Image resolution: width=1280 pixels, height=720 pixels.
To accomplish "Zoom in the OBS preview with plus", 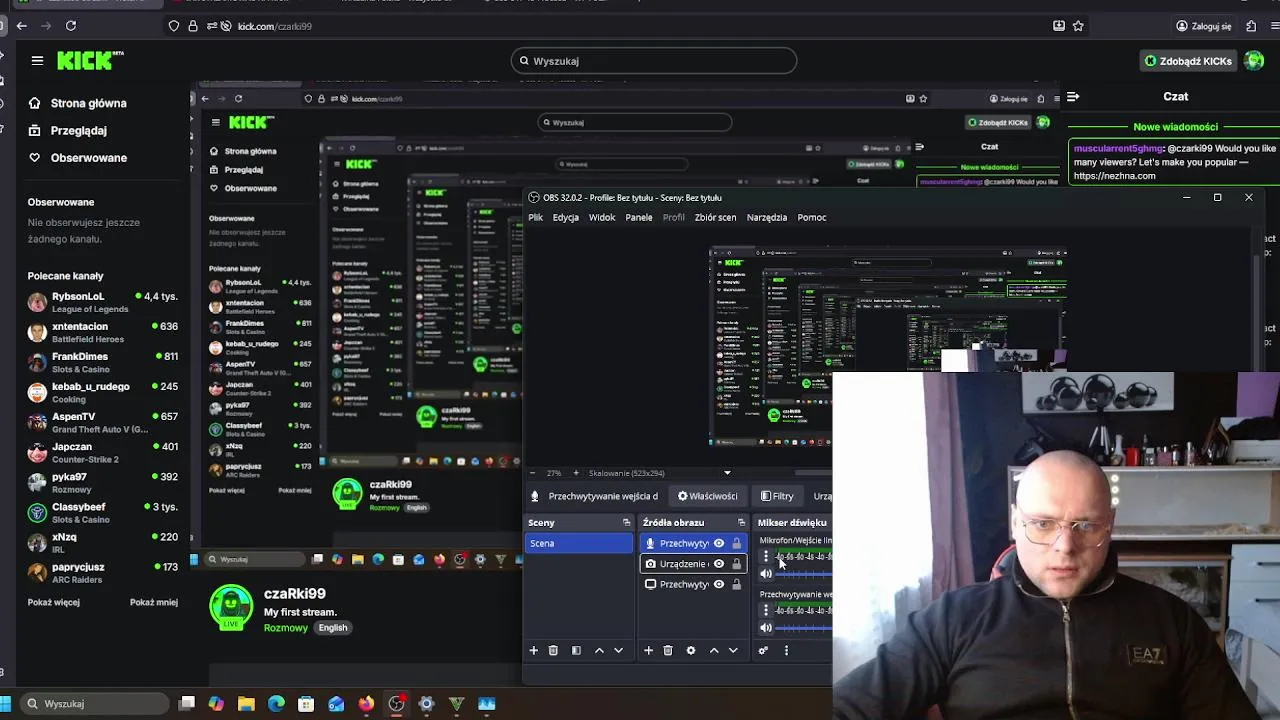I will tap(575, 473).
